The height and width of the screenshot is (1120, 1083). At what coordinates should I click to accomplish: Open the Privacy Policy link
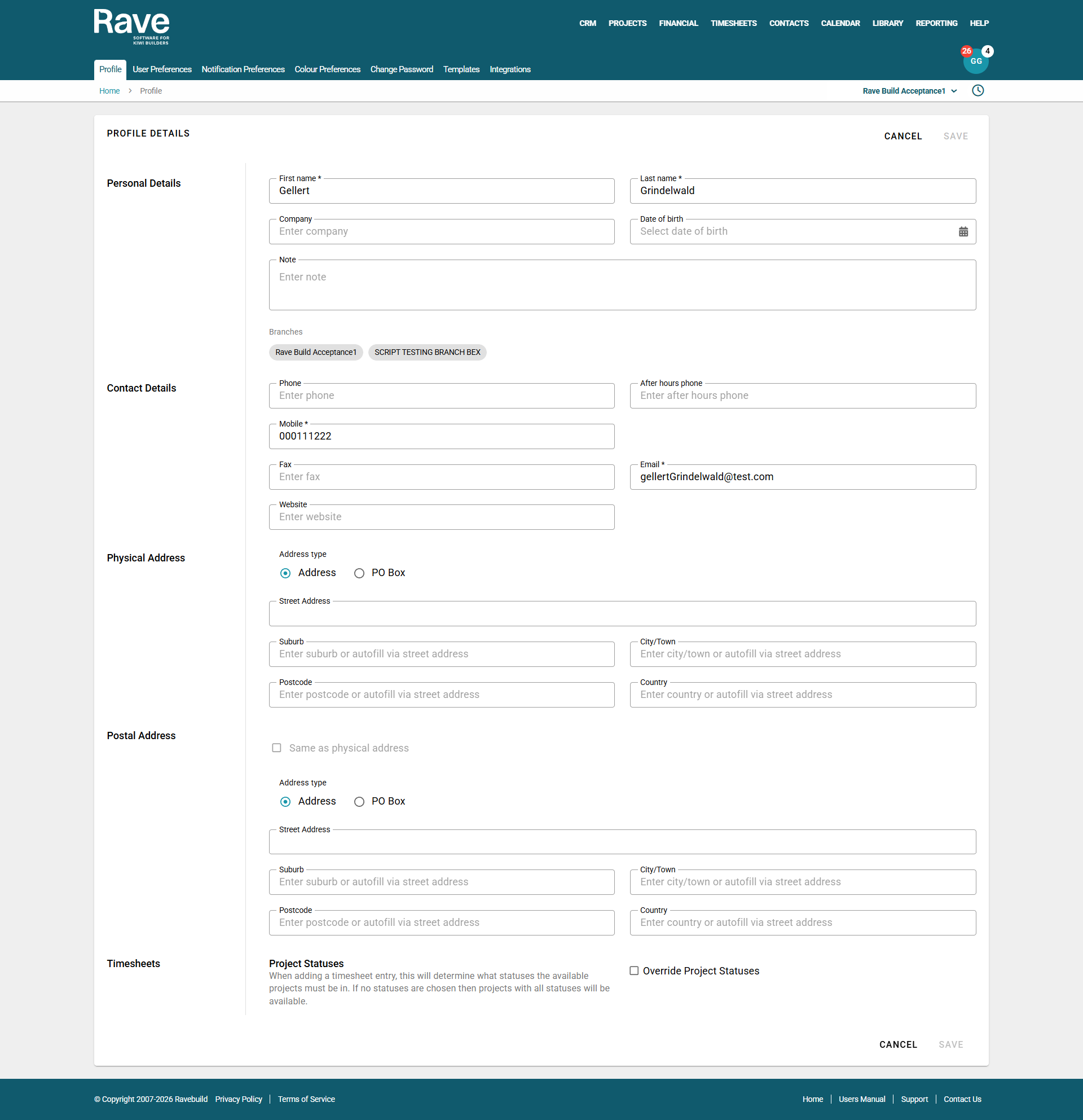(x=238, y=1099)
